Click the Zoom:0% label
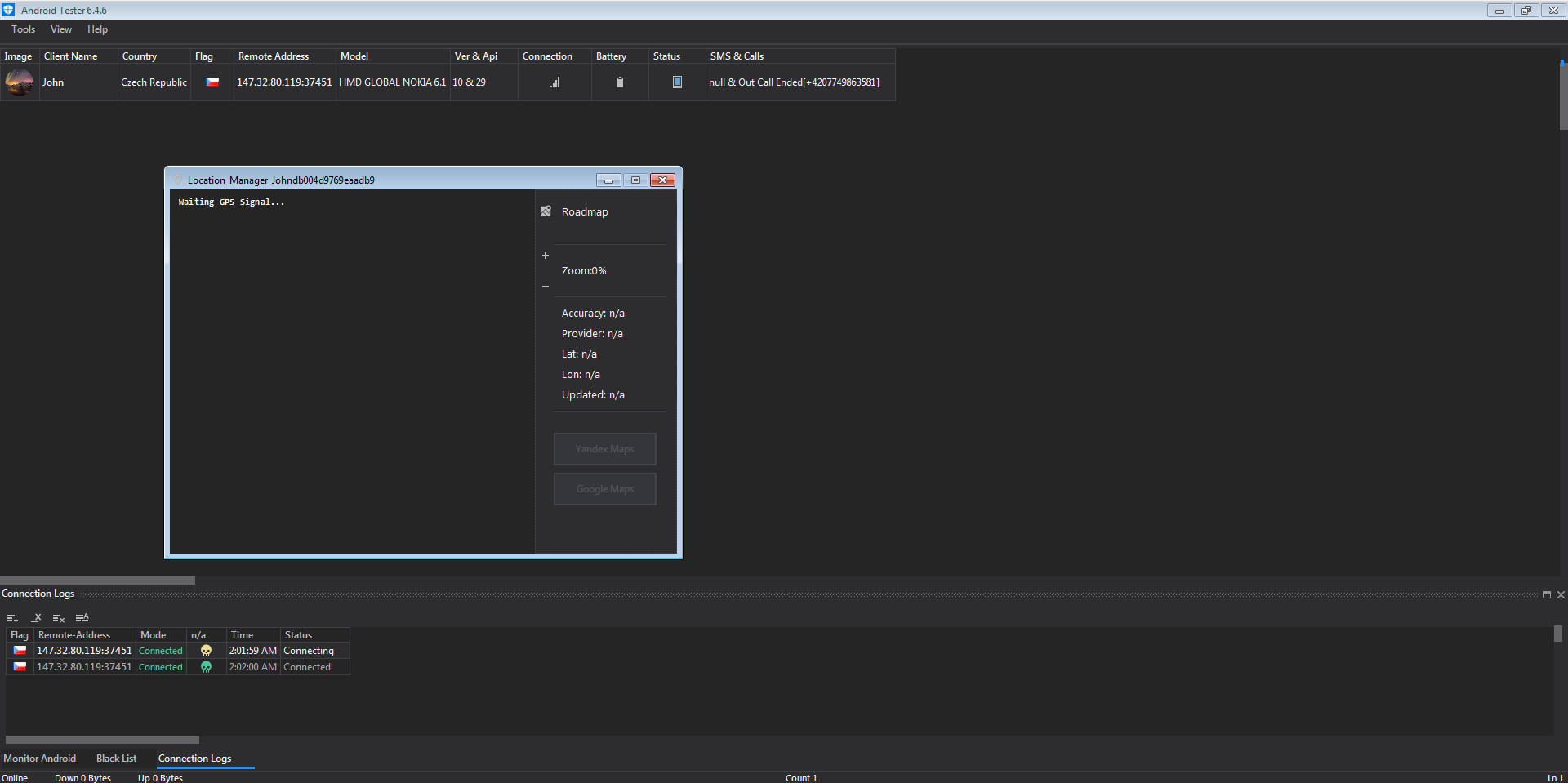1568x783 pixels. click(584, 271)
